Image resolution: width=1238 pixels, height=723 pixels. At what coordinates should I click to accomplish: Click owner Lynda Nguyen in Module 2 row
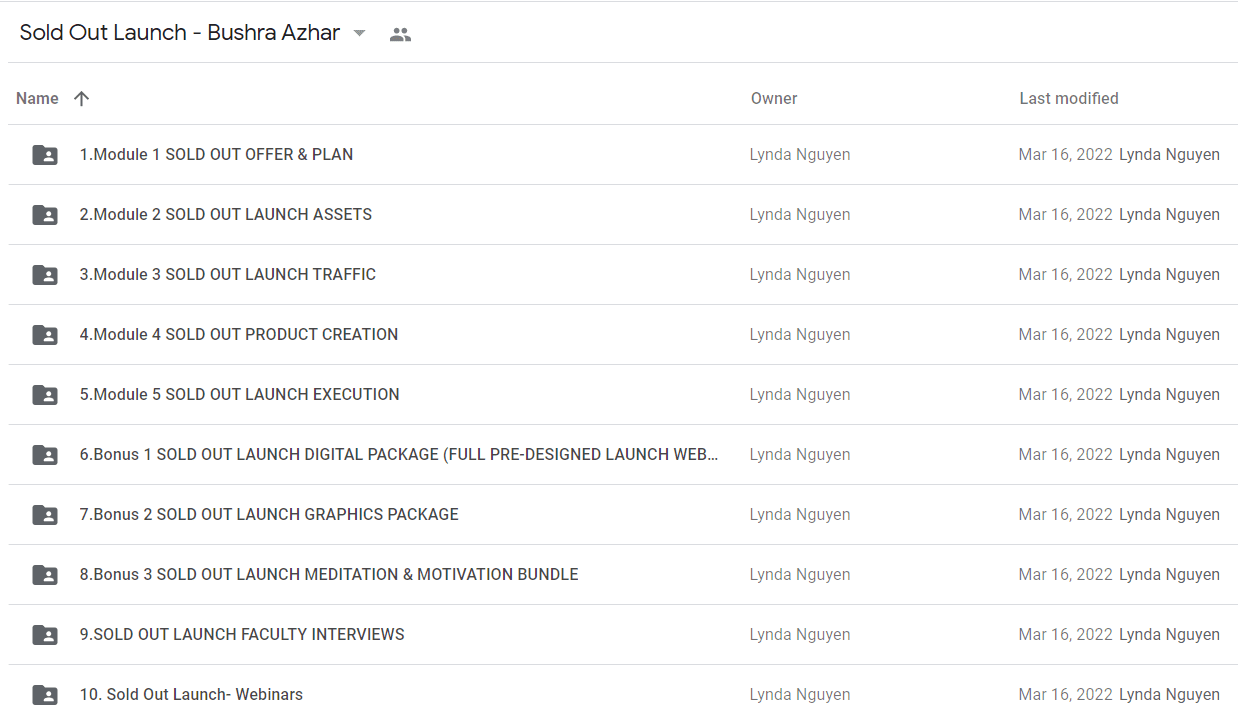pyautogui.click(x=800, y=214)
